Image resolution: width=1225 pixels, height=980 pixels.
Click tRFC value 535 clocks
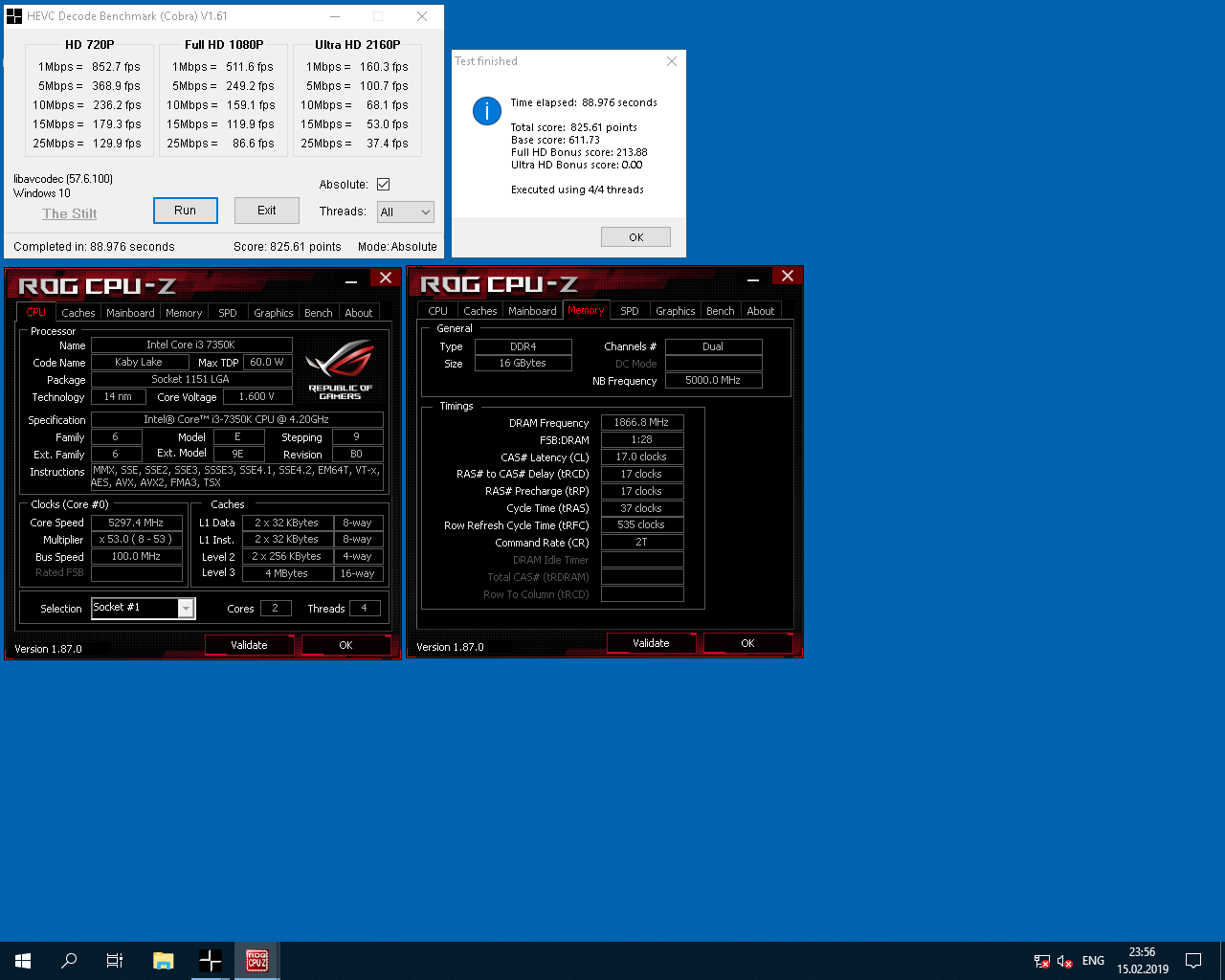coord(641,524)
